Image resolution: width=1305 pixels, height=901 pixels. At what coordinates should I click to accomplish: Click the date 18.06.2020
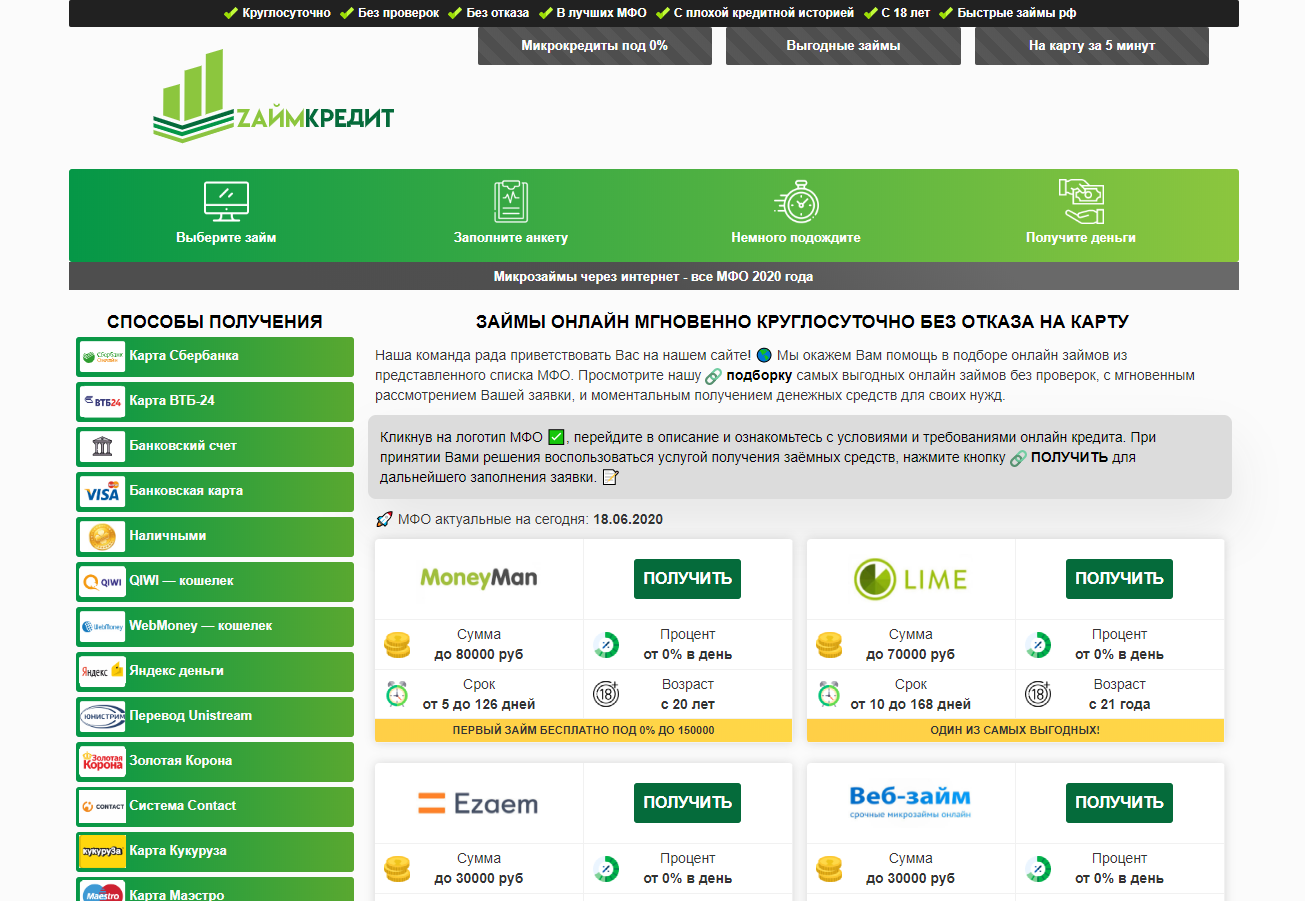(628, 520)
